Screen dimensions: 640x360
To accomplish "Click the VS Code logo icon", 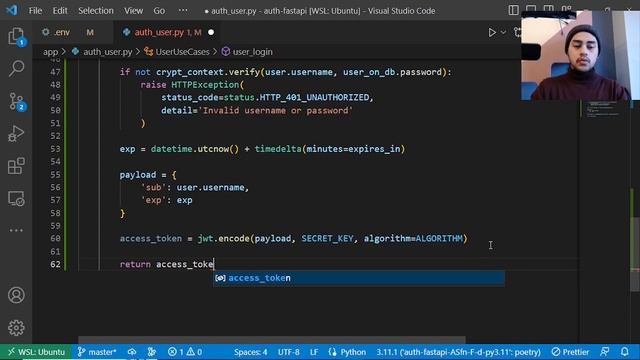I will click(11, 10).
